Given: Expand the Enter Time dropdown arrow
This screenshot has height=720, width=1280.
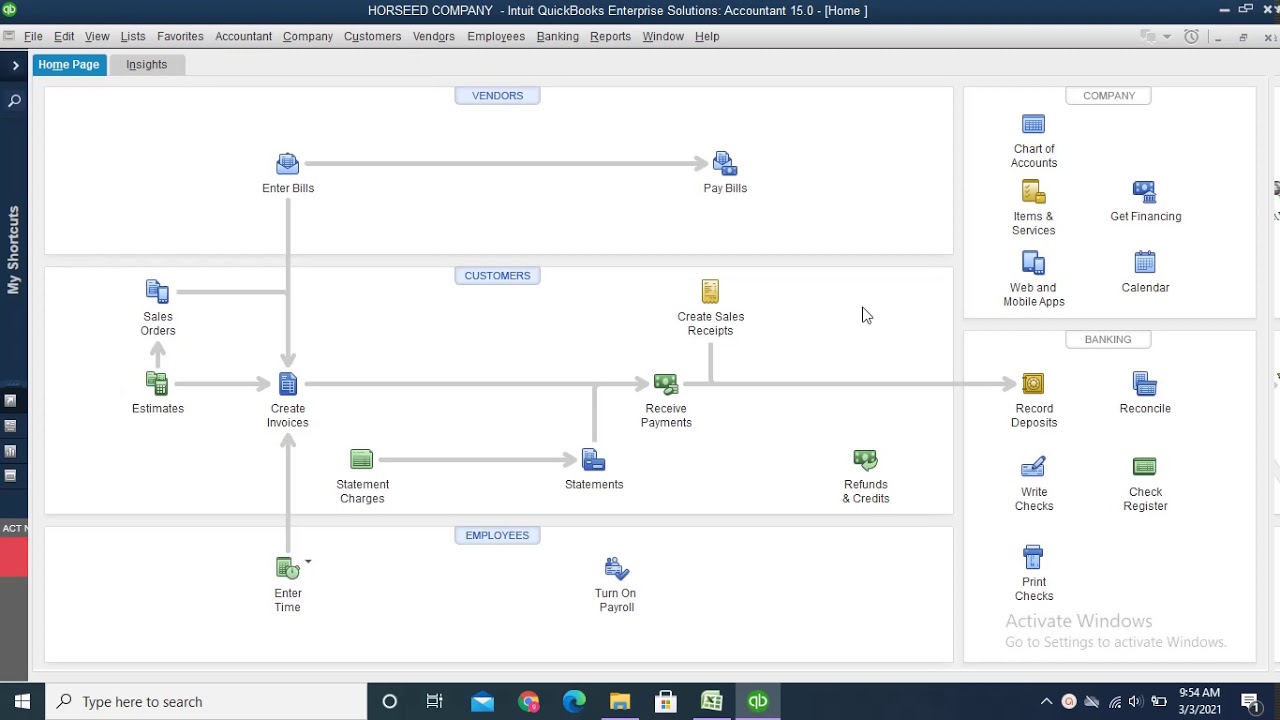Looking at the screenshot, I should click(x=308, y=562).
